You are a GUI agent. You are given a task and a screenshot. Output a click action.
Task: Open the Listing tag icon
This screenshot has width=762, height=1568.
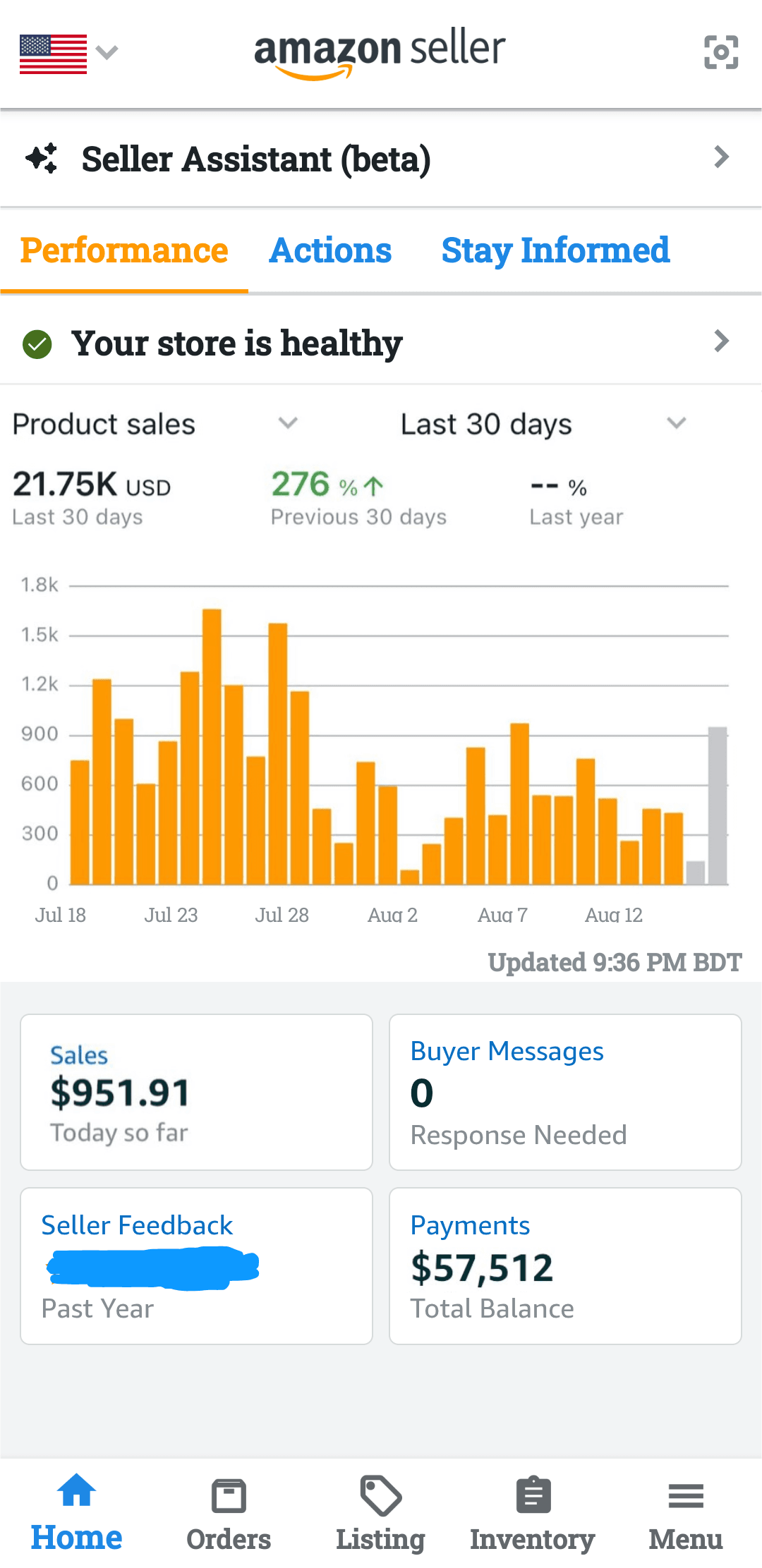coord(380,1495)
